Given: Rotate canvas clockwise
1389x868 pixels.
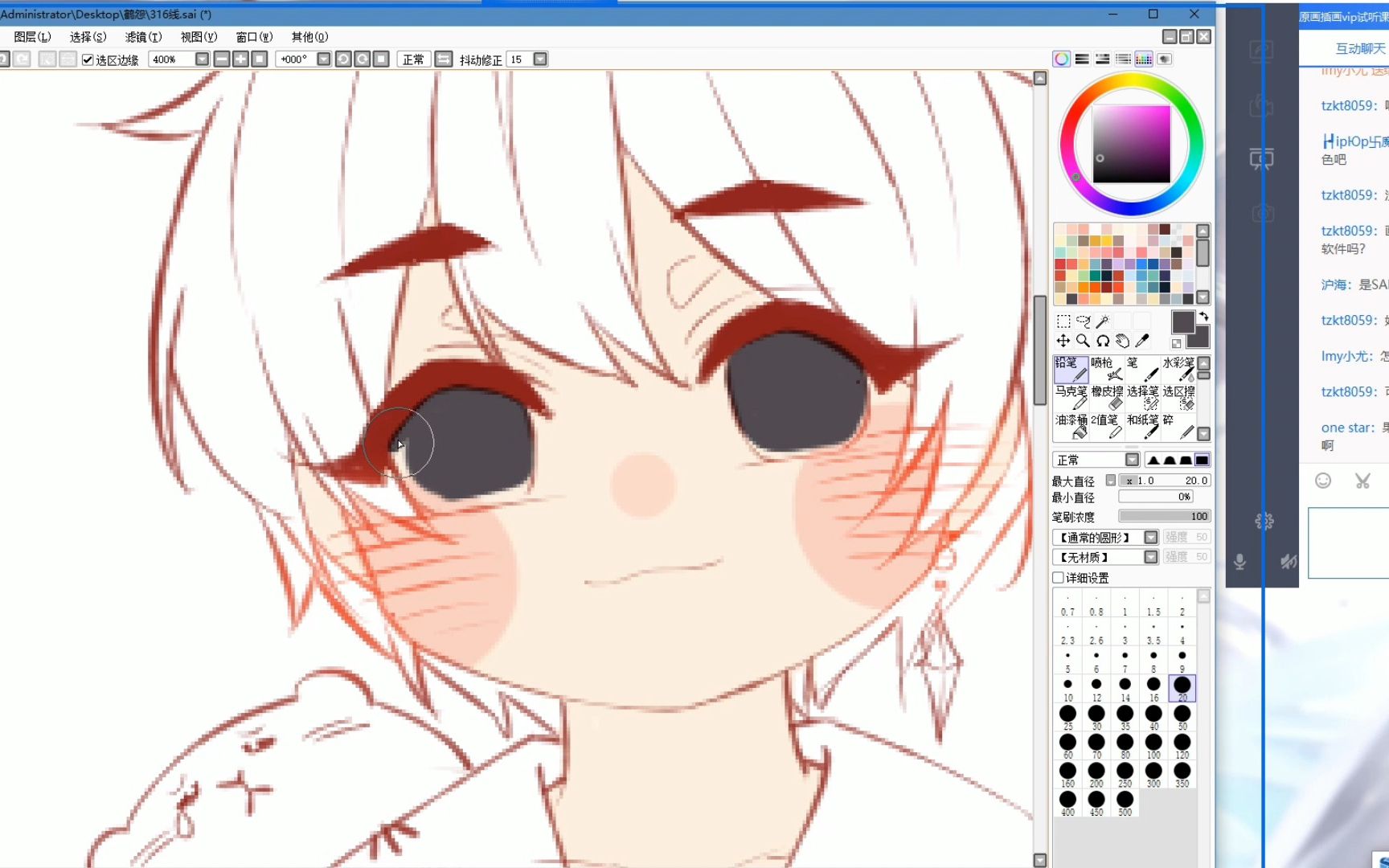Looking at the screenshot, I should pyautogui.click(x=363, y=59).
